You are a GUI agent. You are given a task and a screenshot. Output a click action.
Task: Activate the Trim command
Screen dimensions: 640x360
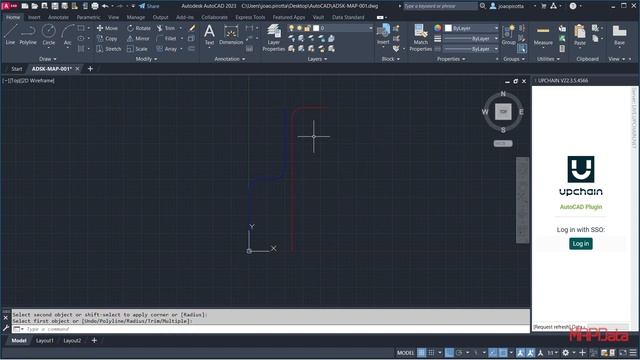pos(166,28)
